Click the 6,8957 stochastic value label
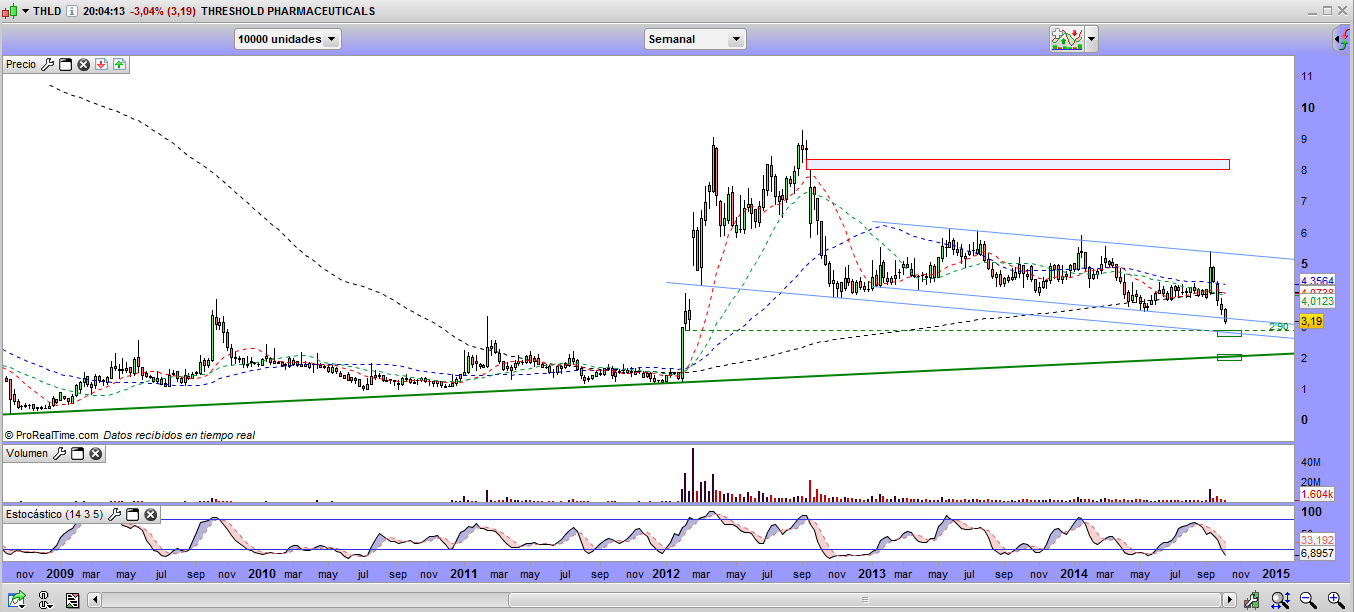The width and height of the screenshot is (1354, 612). point(1316,553)
